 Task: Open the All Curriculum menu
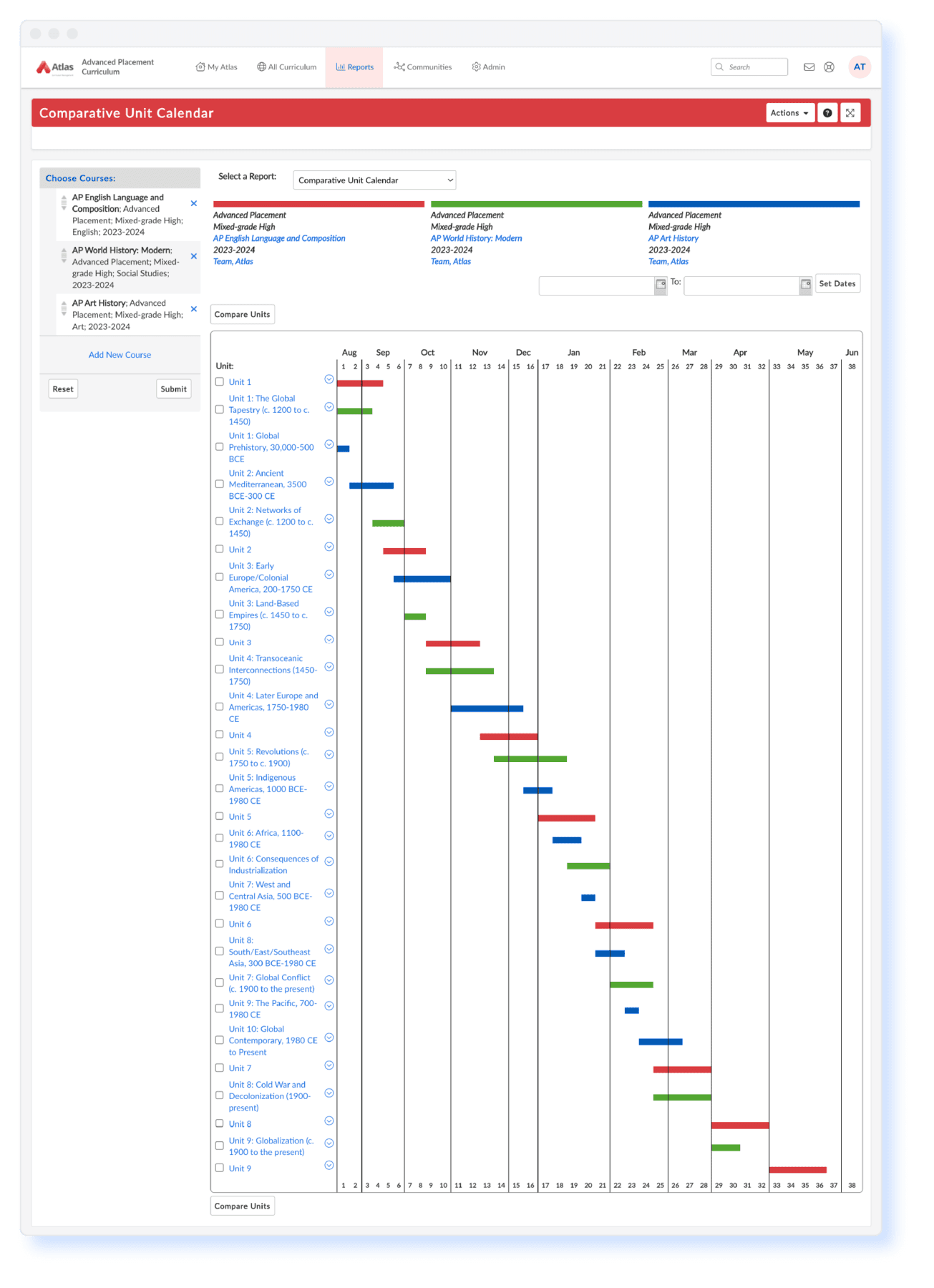click(x=287, y=67)
